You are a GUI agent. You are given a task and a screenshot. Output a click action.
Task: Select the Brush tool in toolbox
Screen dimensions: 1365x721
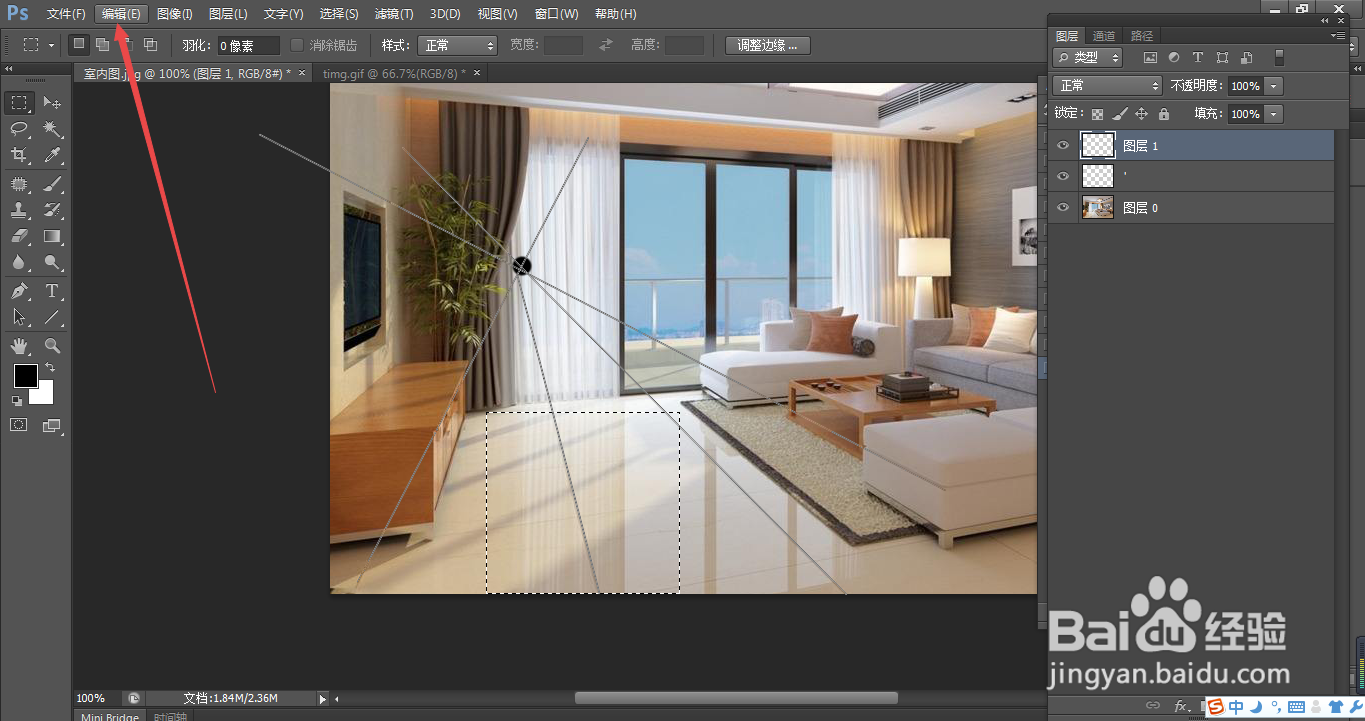click(x=52, y=184)
